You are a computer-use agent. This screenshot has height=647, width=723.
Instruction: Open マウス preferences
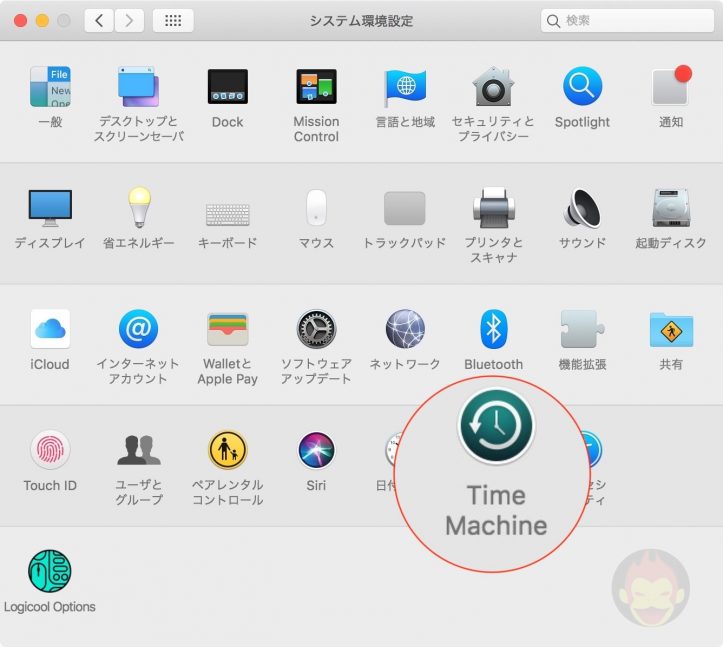coord(316,208)
